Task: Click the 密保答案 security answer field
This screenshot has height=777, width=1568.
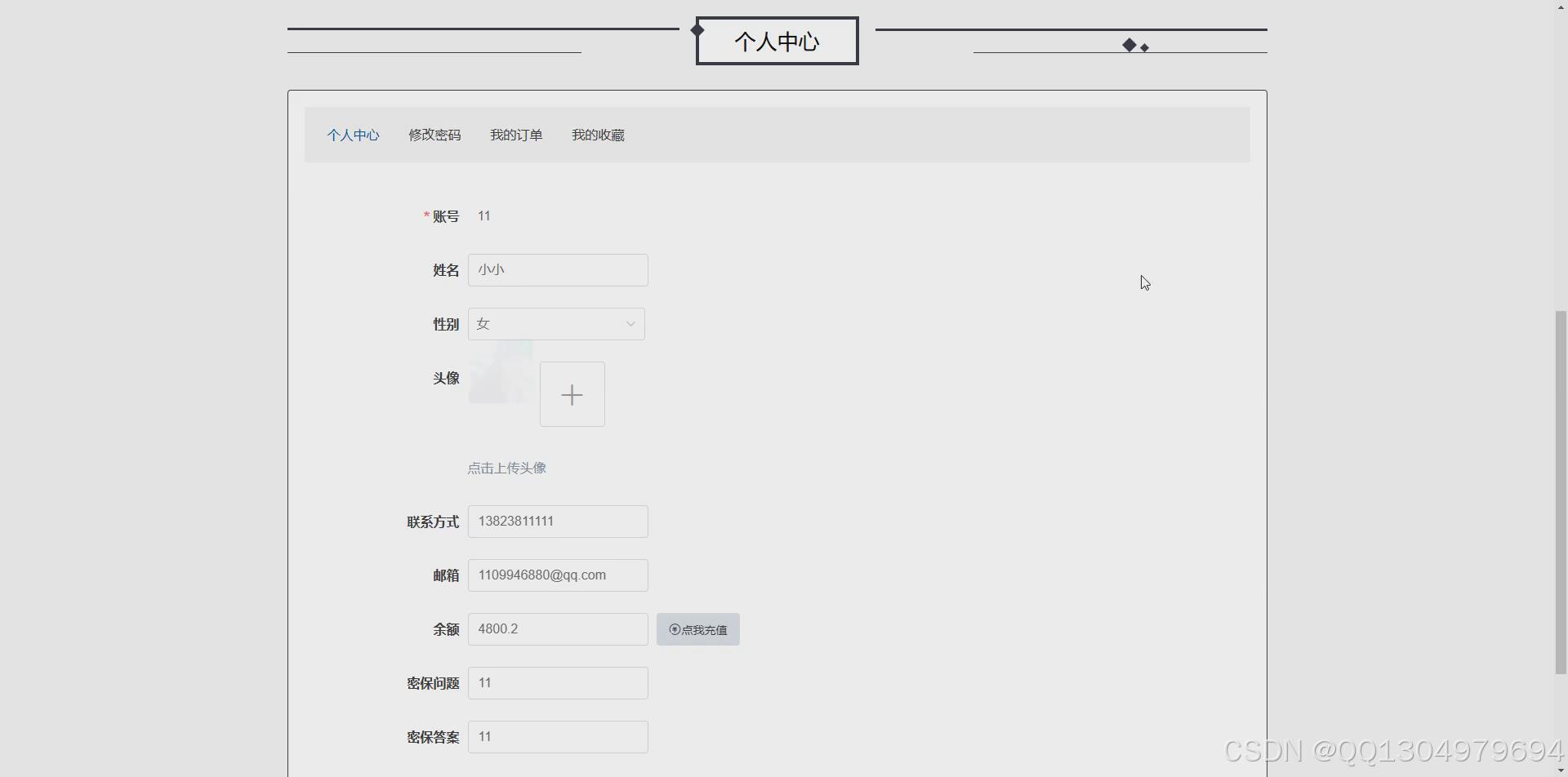Action: [x=557, y=736]
